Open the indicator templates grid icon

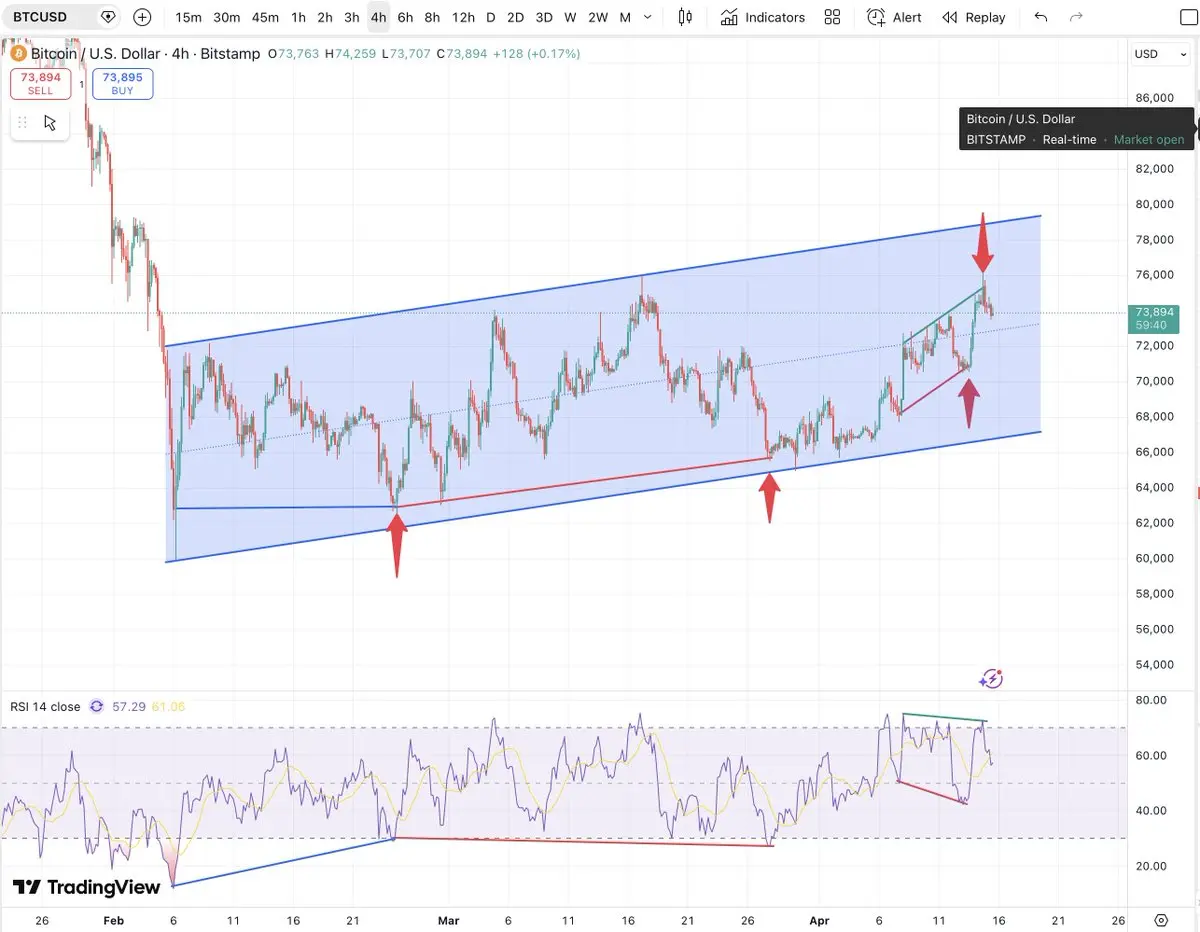pyautogui.click(x=832, y=17)
